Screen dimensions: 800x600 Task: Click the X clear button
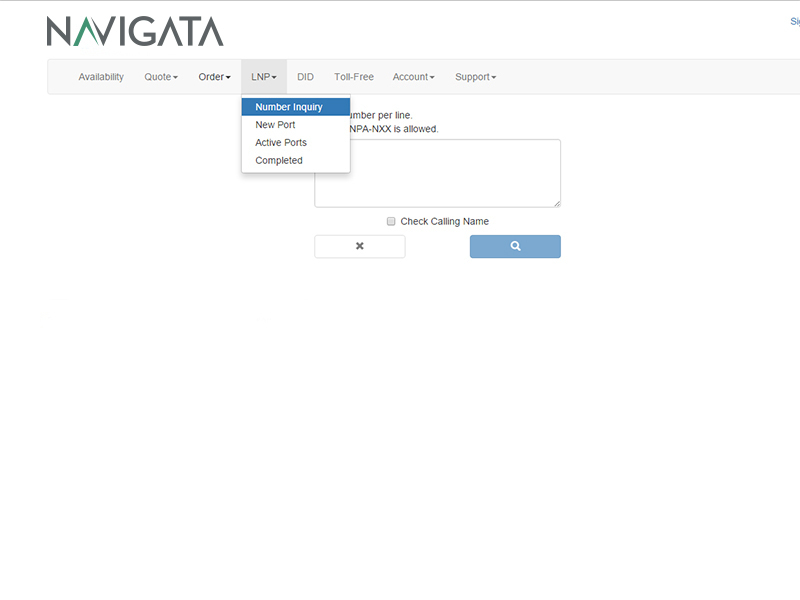[x=359, y=246]
